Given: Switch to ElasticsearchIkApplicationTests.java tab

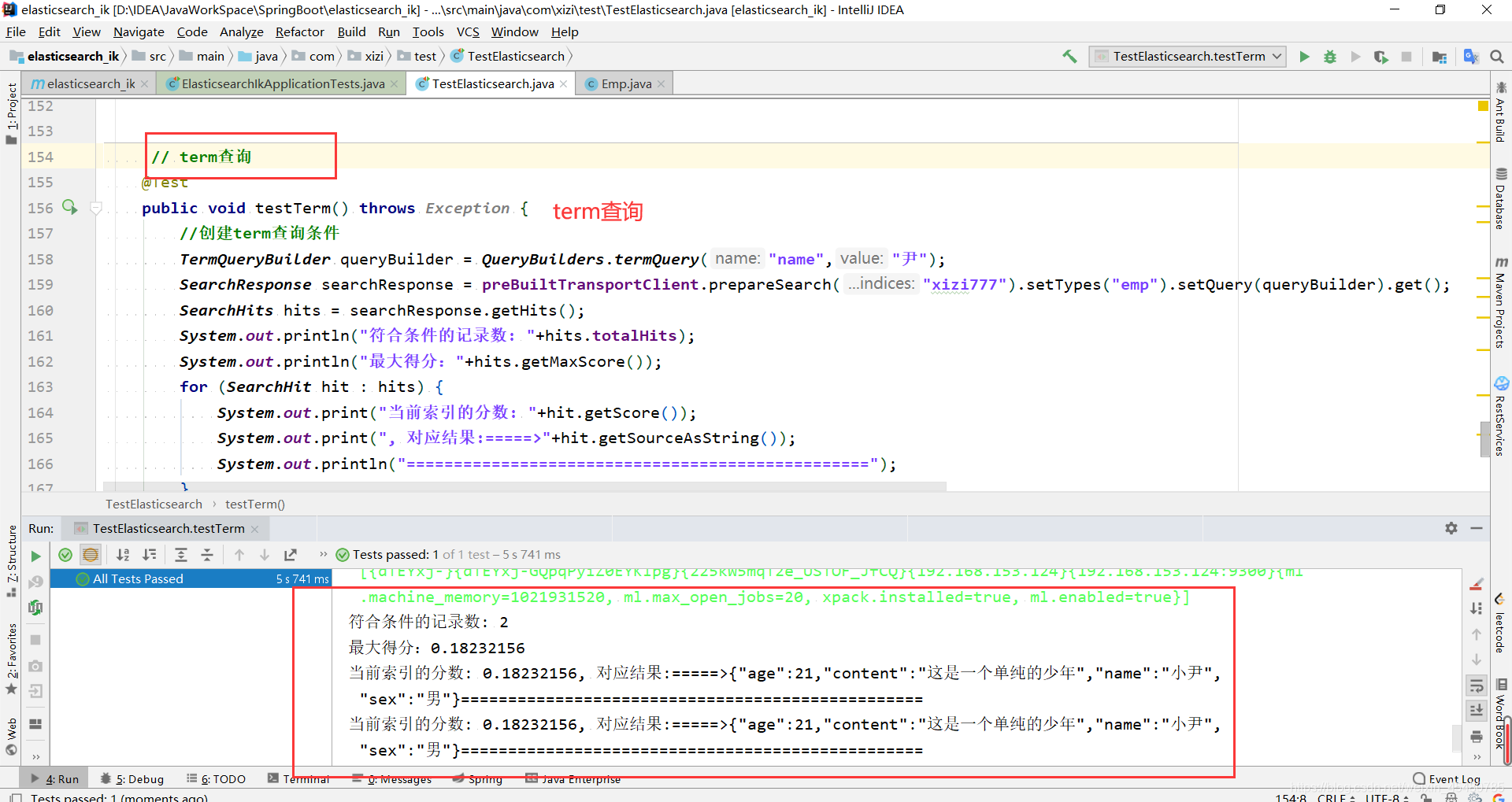Looking at the screenshot, I should click(x=283, y=83).
